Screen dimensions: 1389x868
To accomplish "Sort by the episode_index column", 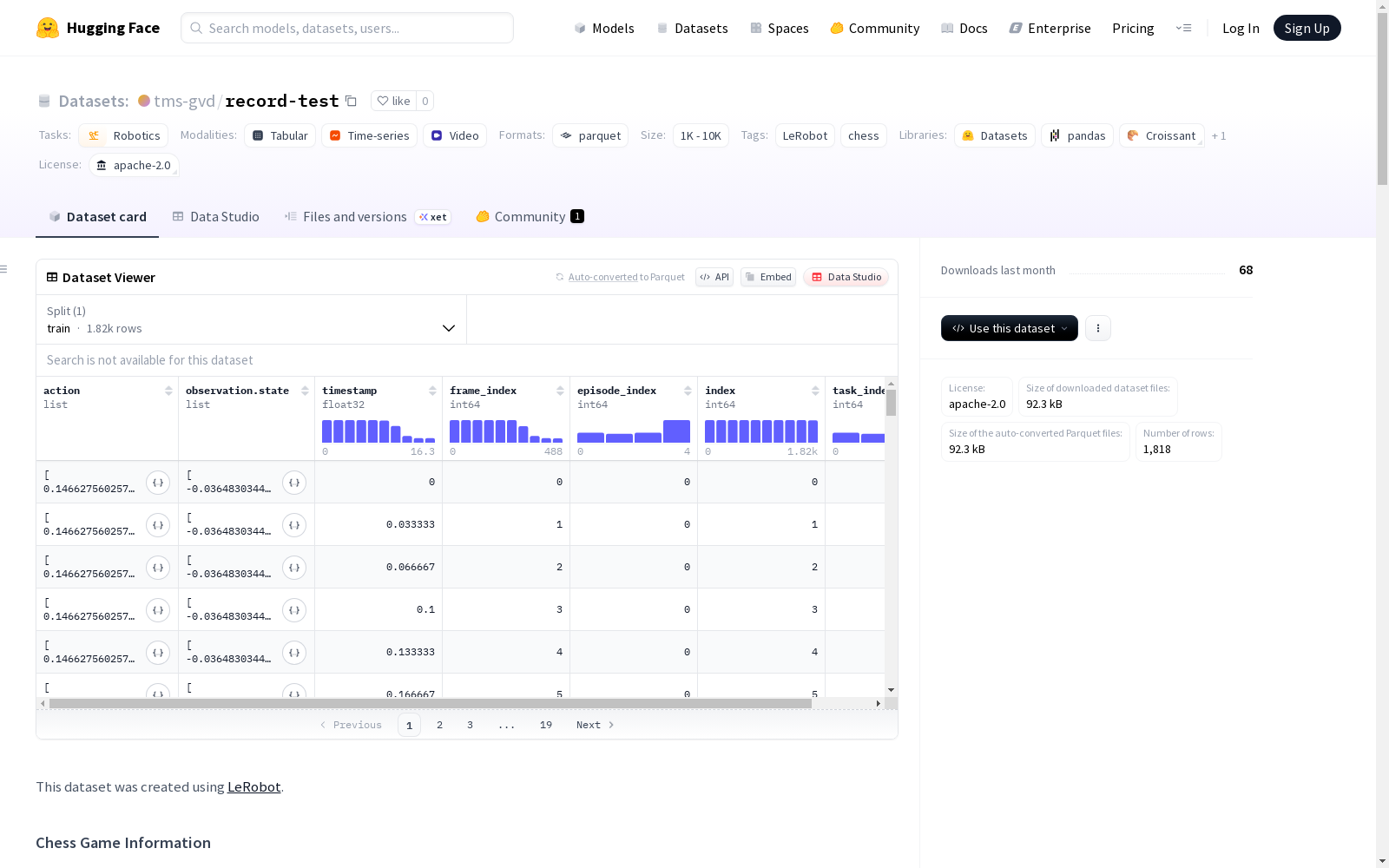I will coord(688,391).
